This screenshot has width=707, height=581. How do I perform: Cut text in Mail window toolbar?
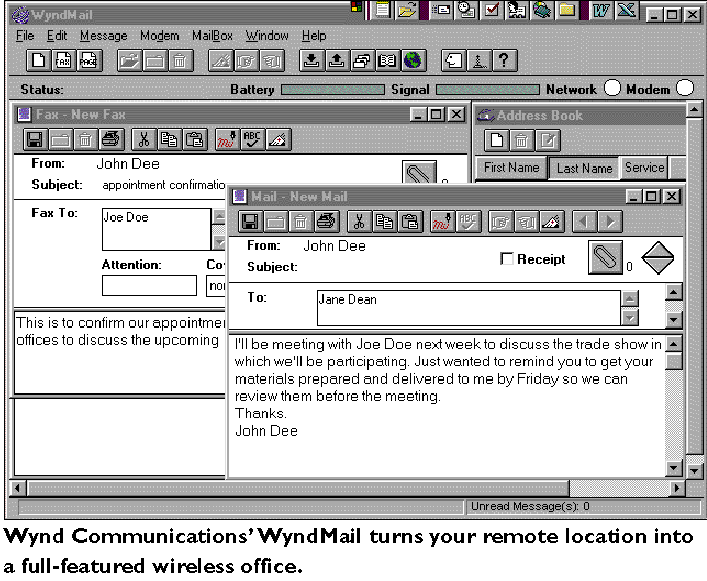pyautogui.click(x=359, y=221)
